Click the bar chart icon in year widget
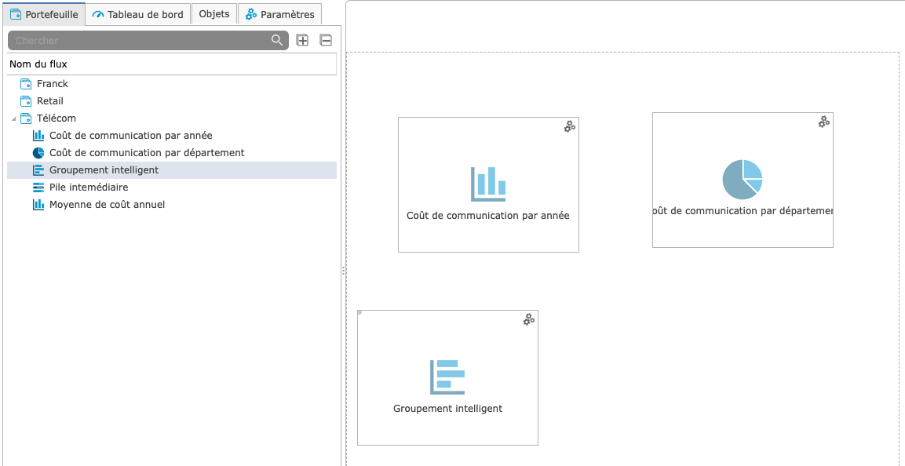This screenshot has height=466, width=905. (488, 184)
